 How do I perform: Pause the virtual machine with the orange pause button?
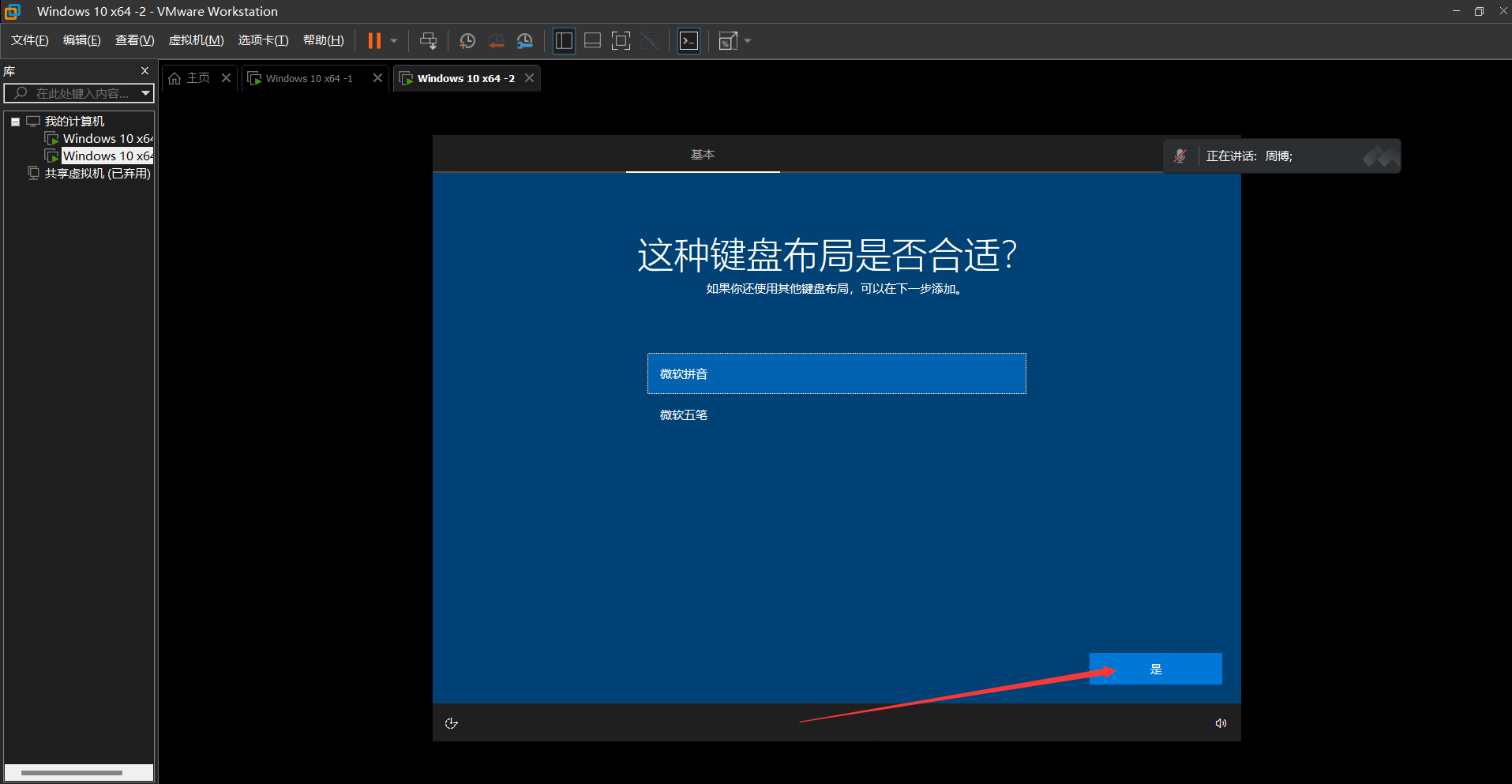[374, 41]
